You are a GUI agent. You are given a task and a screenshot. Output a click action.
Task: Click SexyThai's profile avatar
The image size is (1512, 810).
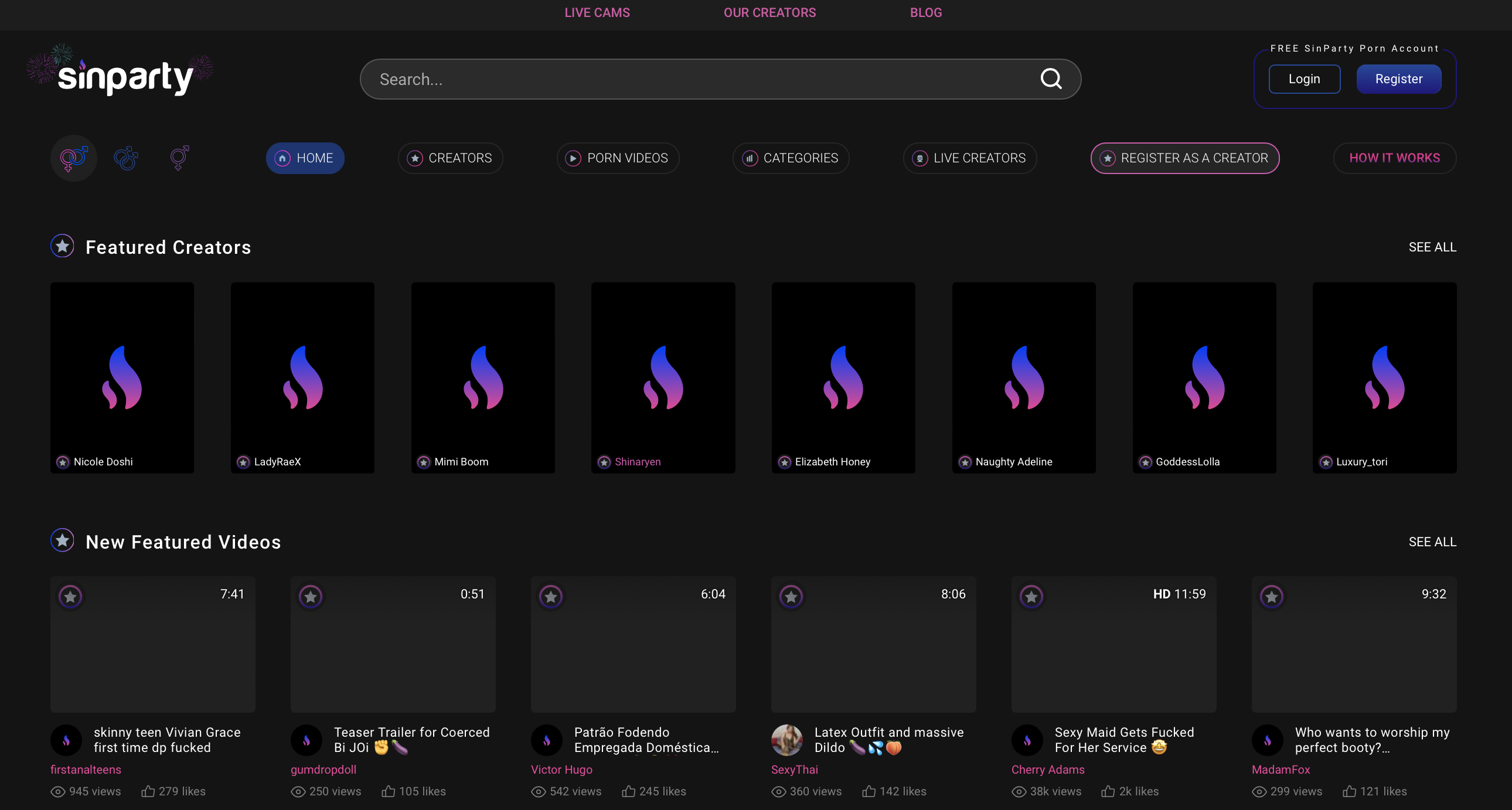pos(786,740)
